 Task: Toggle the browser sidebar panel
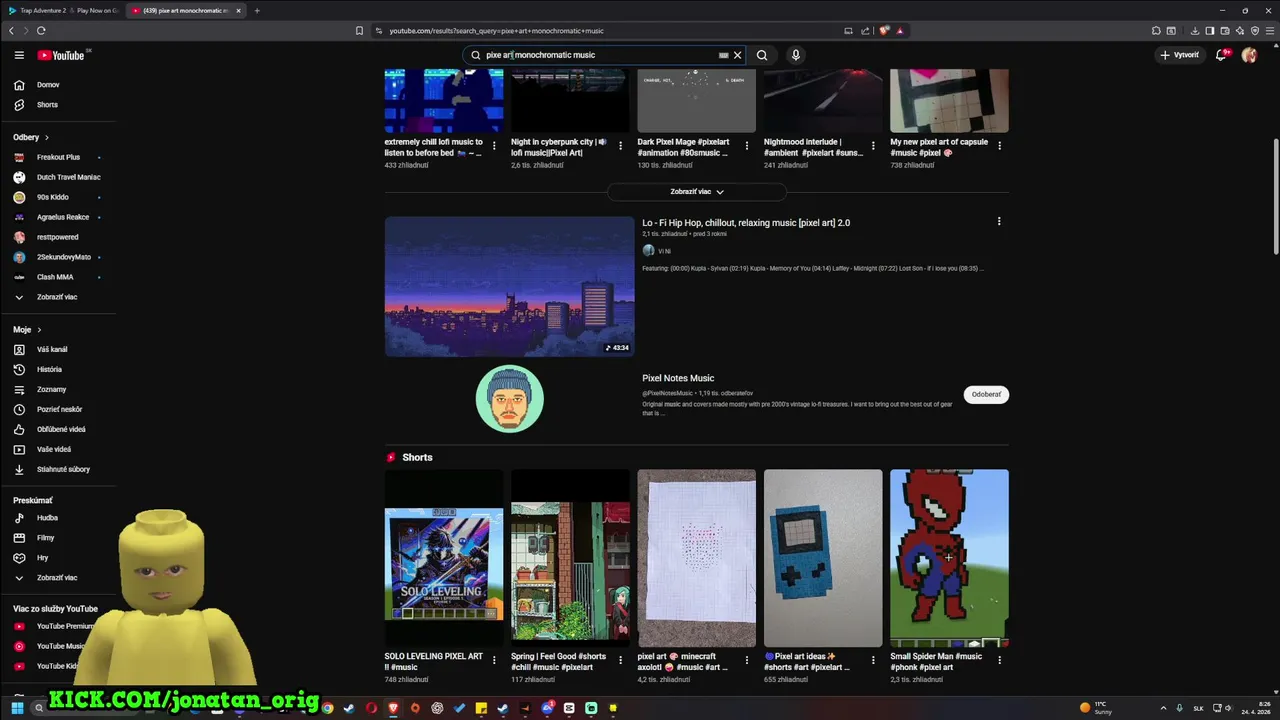coord(1209,31)
